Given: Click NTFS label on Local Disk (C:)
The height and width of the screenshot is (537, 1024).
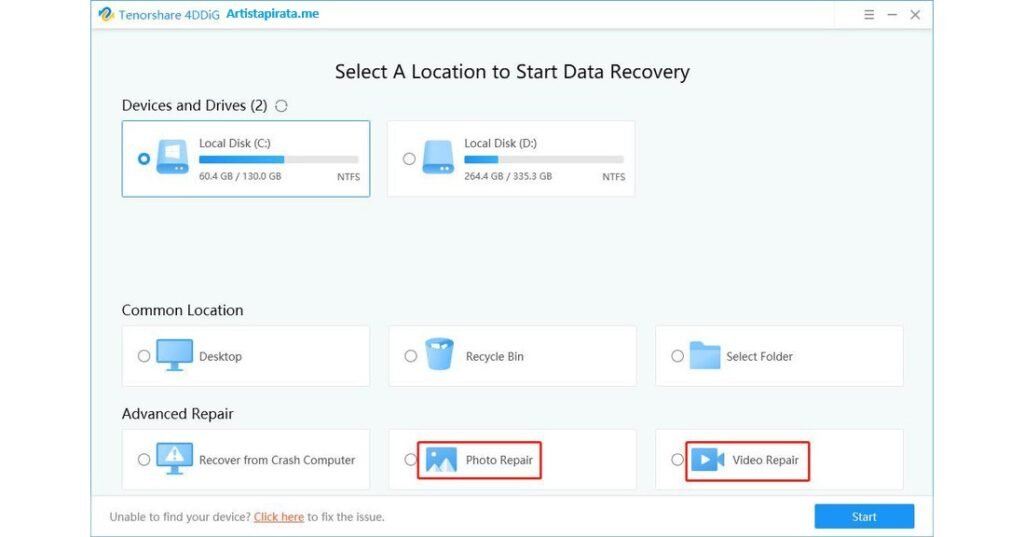Looking at the screenshot, I should [x=348, y=176].
